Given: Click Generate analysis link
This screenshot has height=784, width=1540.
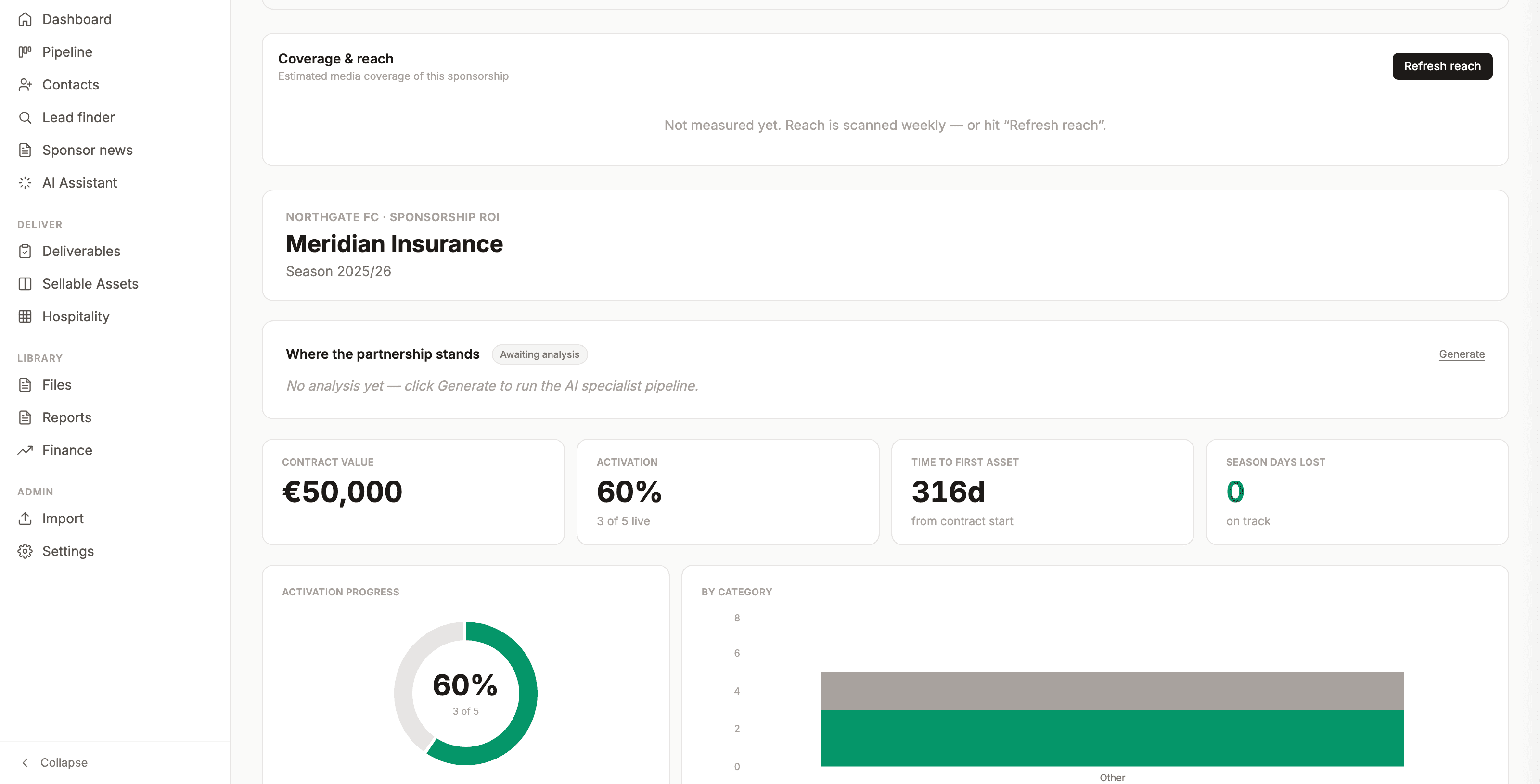Looking at the screenshot, I should coord(1462,354).
